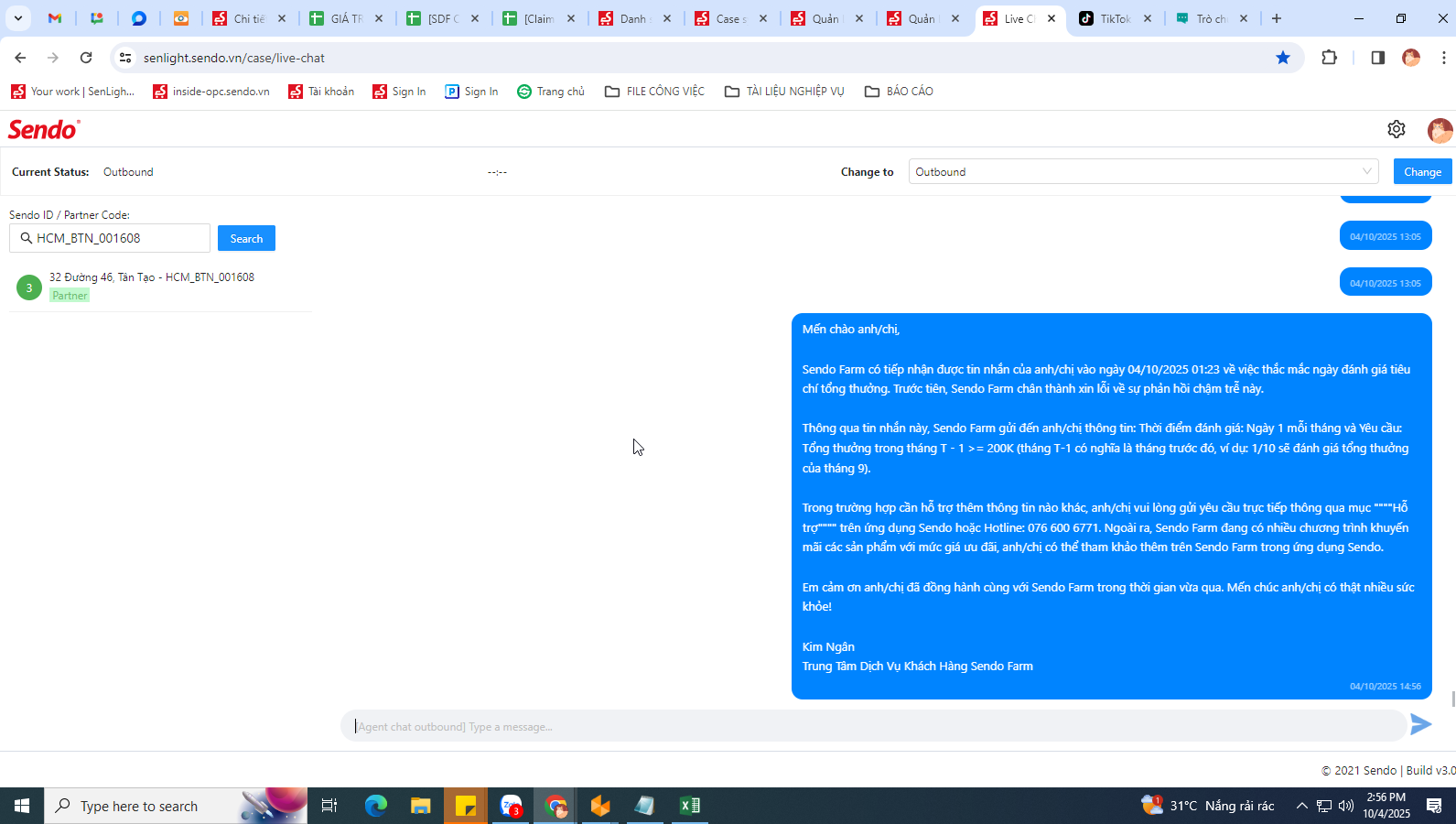This screenshot has width=1456, height=824.
Task: Toggle the browser side panel icon
Action: pyautogui.click(x=1377, y=58)
